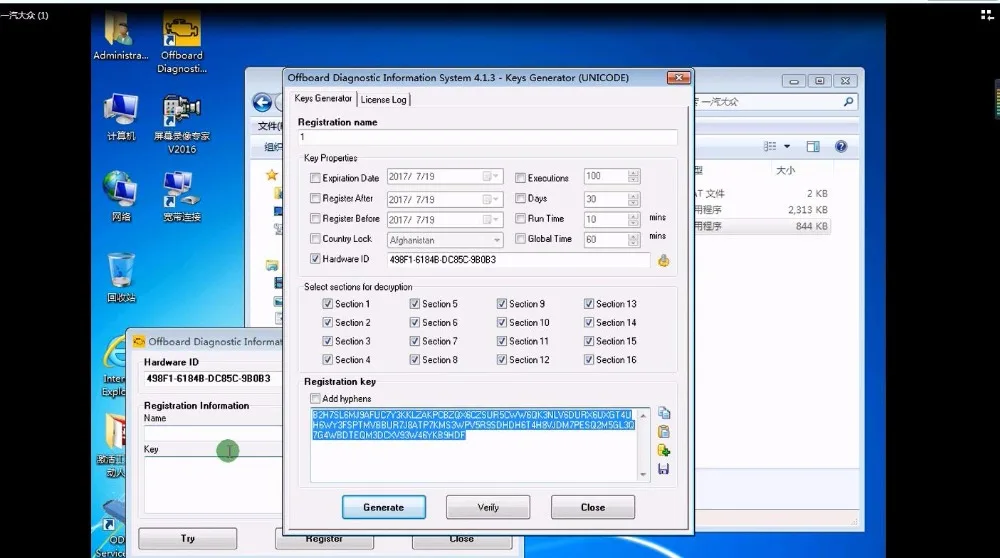Click the add key to file icon

[x=663, y=451]
